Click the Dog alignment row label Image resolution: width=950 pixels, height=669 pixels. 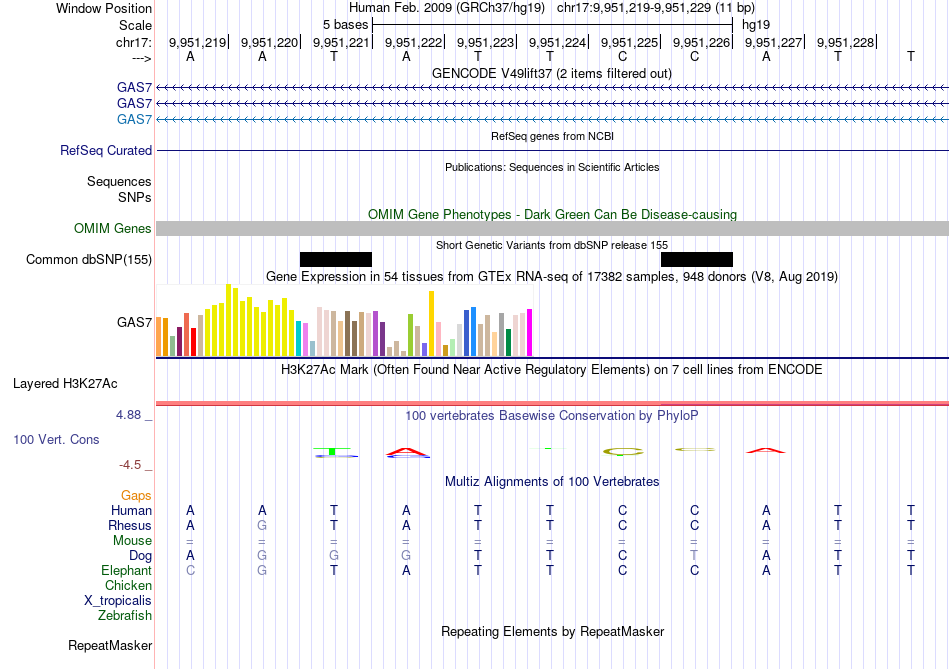(x=141, y=556)
